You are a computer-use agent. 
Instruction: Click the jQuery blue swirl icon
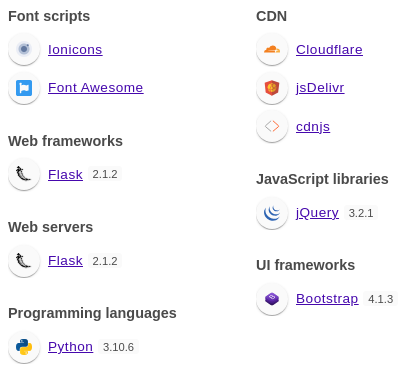(272, 213)
